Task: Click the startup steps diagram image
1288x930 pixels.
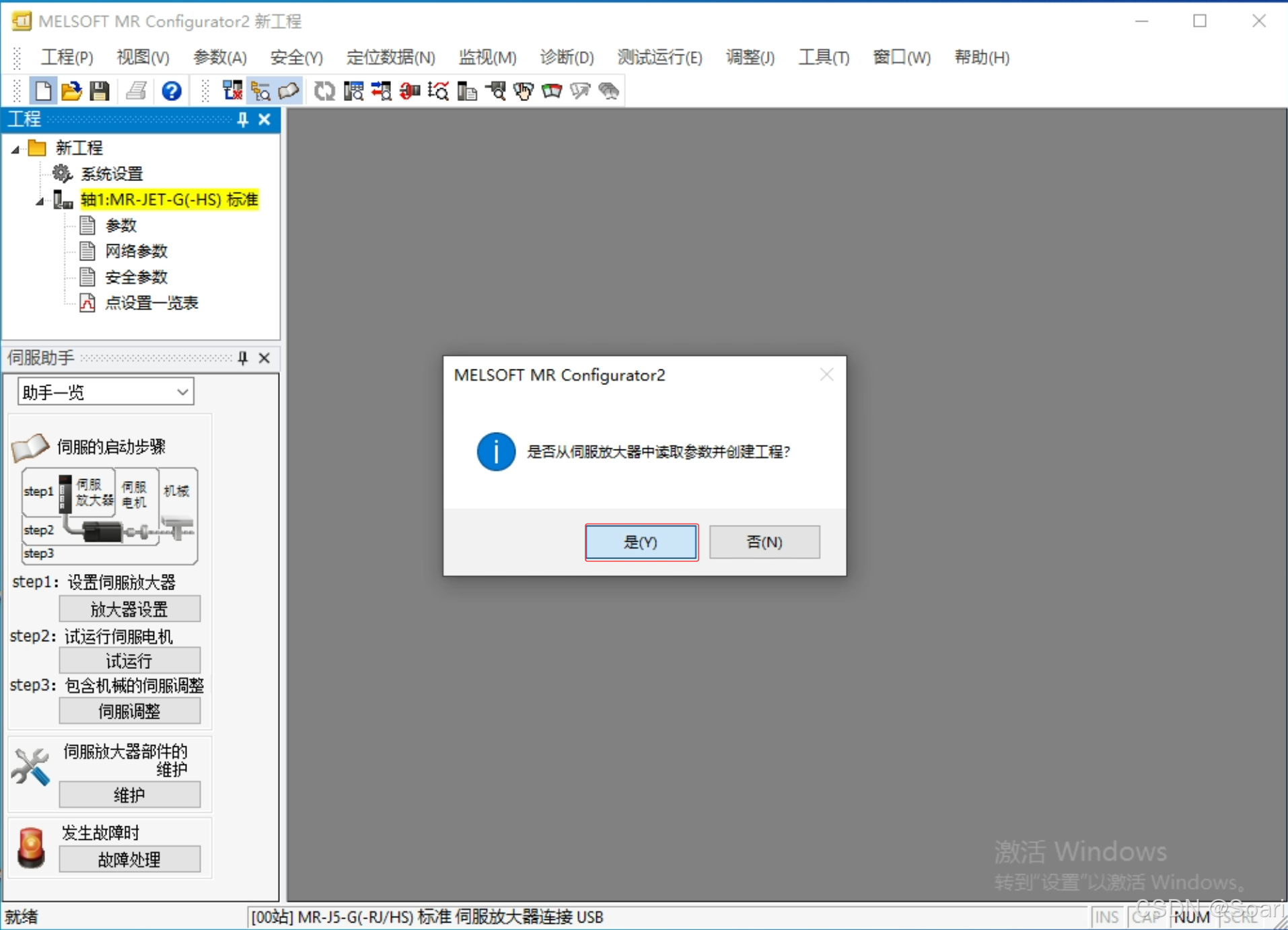Action: click(x=110, y=516)
